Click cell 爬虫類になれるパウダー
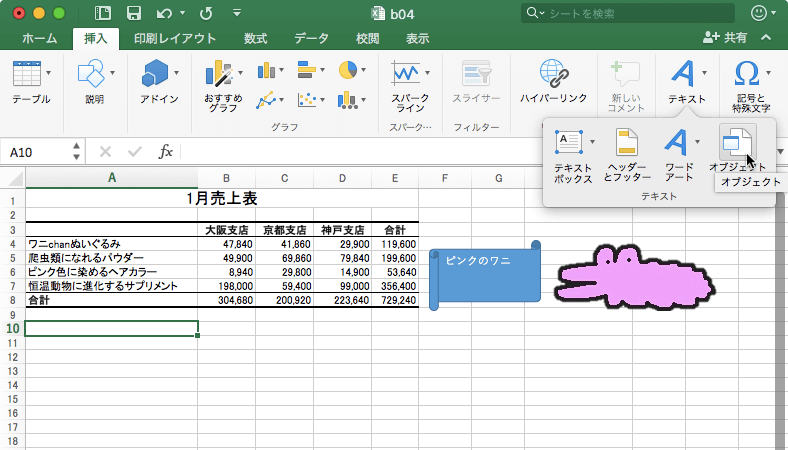Image resolution: width=788 pixels, height=450 pixels. tap(112, 258)
